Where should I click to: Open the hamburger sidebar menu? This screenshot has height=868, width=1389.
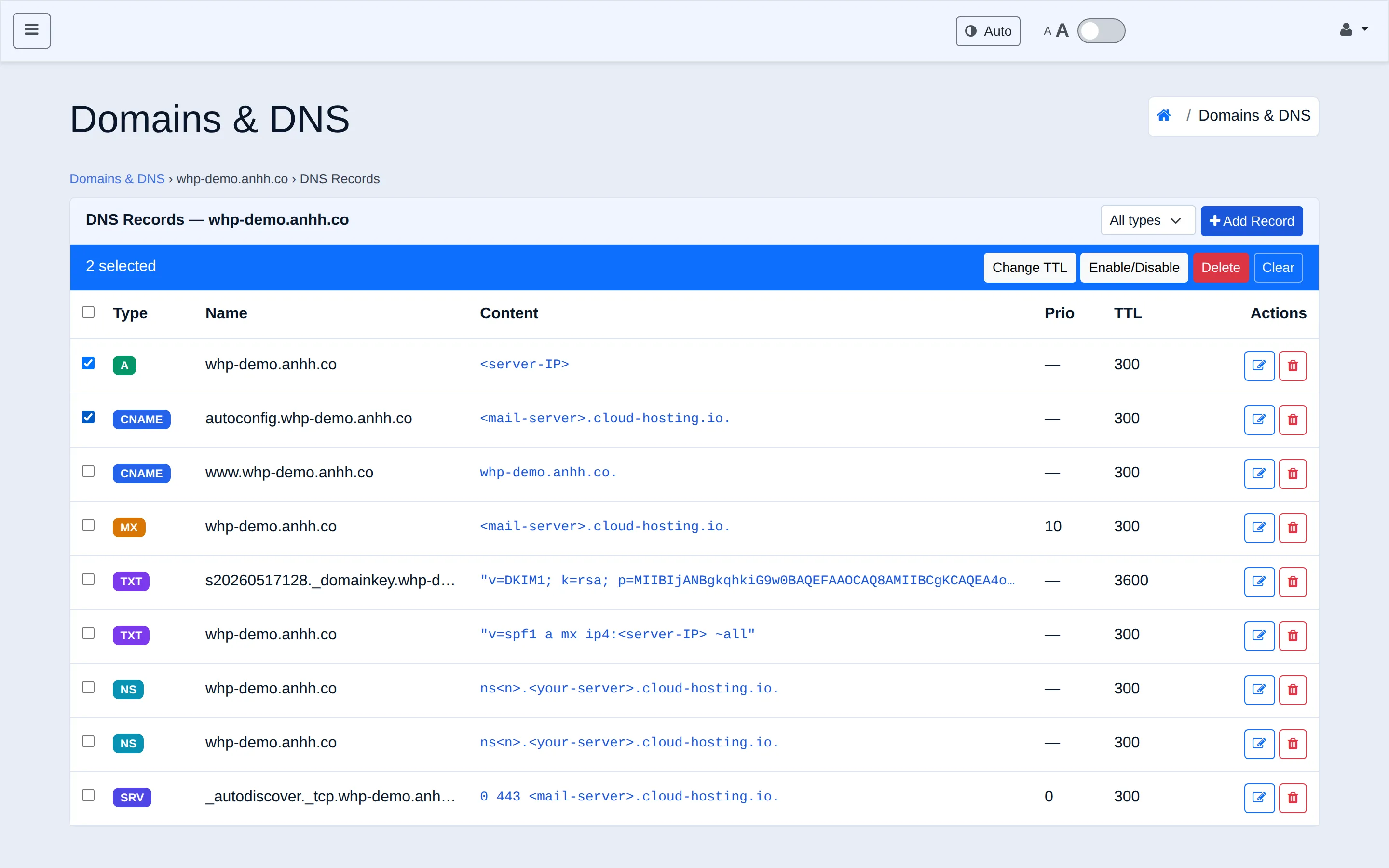31,30
